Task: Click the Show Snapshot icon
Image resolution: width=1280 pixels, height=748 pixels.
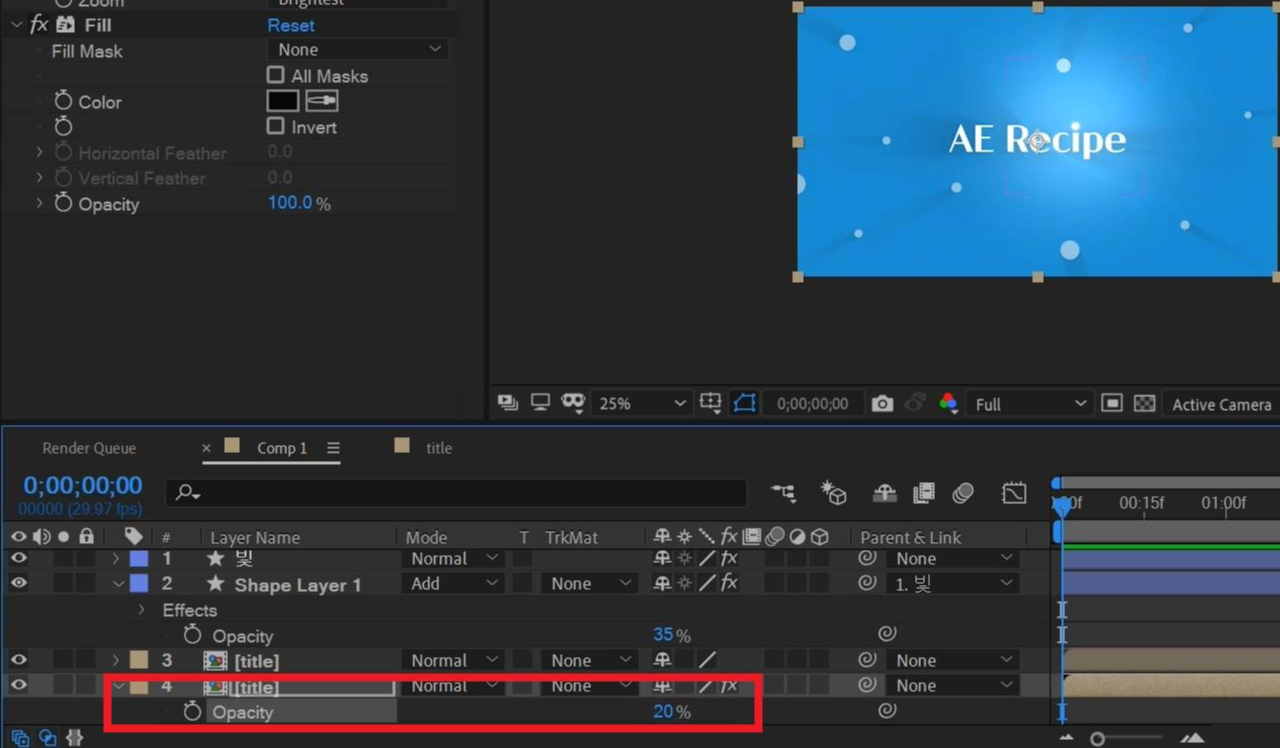Action: (914, 404)
